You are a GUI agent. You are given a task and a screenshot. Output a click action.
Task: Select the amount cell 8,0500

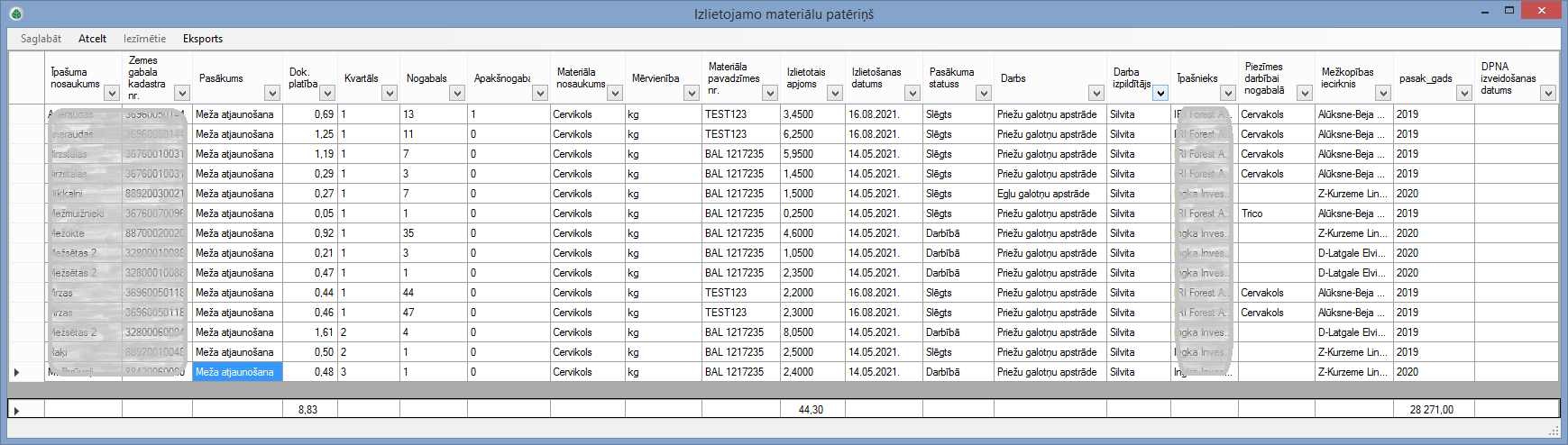pyautogui.click(x=812, y=332)
